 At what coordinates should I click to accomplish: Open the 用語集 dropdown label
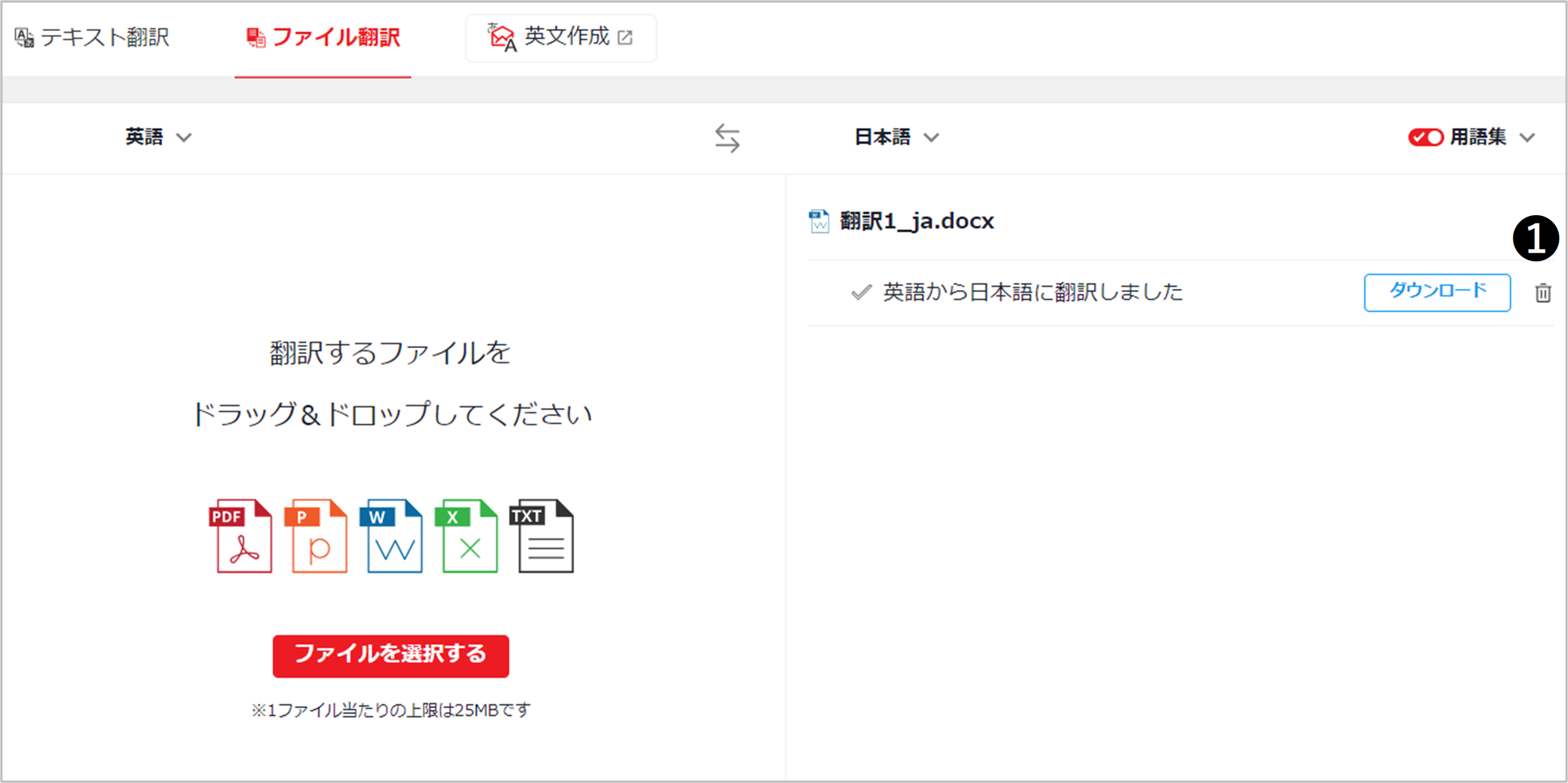point(1478,137)
